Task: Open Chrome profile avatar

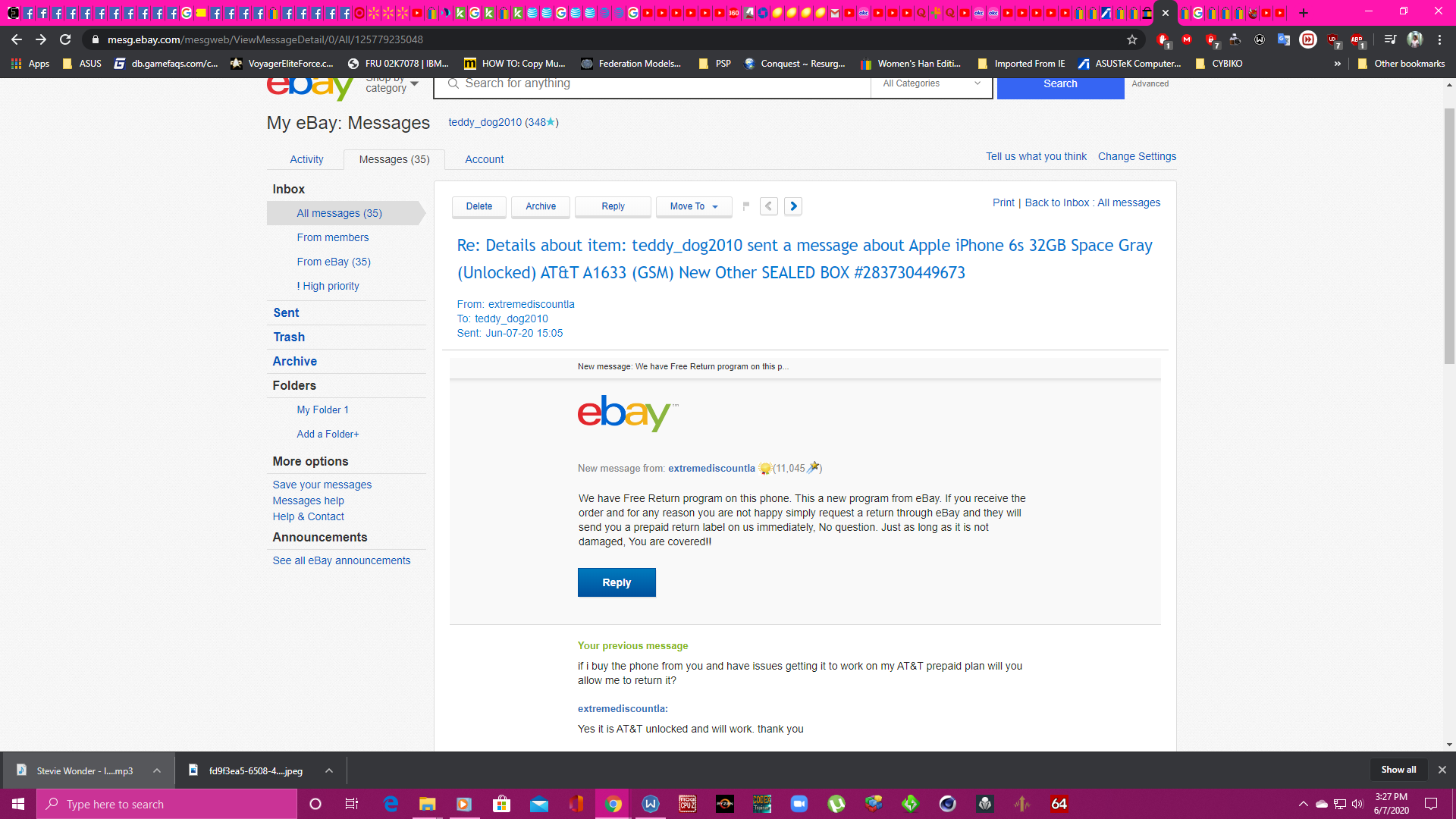Action: [x=1415, y=39]
